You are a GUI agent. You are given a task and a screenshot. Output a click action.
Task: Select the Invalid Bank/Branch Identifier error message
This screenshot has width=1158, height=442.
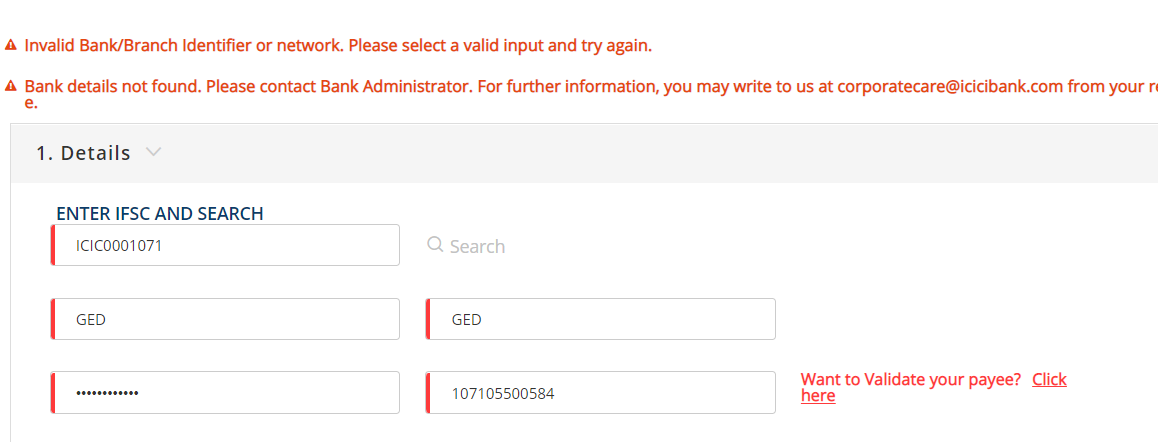click(x=338, y=45)
